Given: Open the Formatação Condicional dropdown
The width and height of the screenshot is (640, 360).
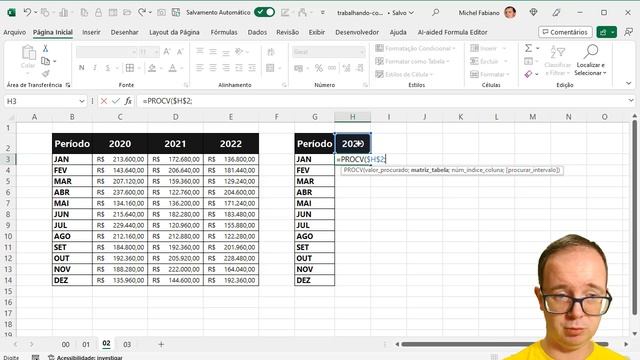Looking at the screenshot, I should click(415, 48).
